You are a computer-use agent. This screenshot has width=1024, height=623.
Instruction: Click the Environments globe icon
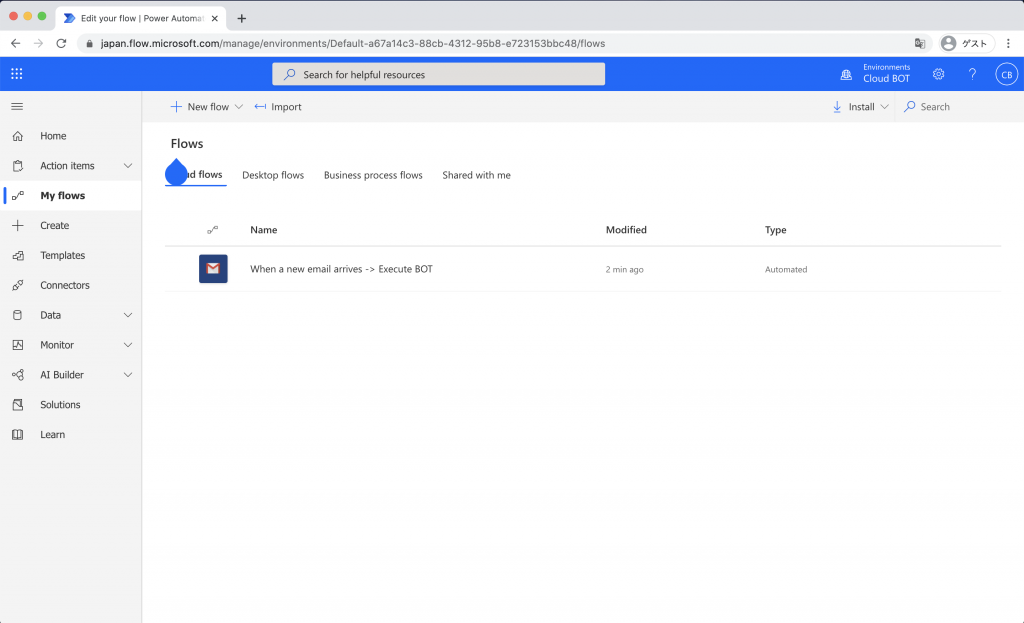(846, 74)
